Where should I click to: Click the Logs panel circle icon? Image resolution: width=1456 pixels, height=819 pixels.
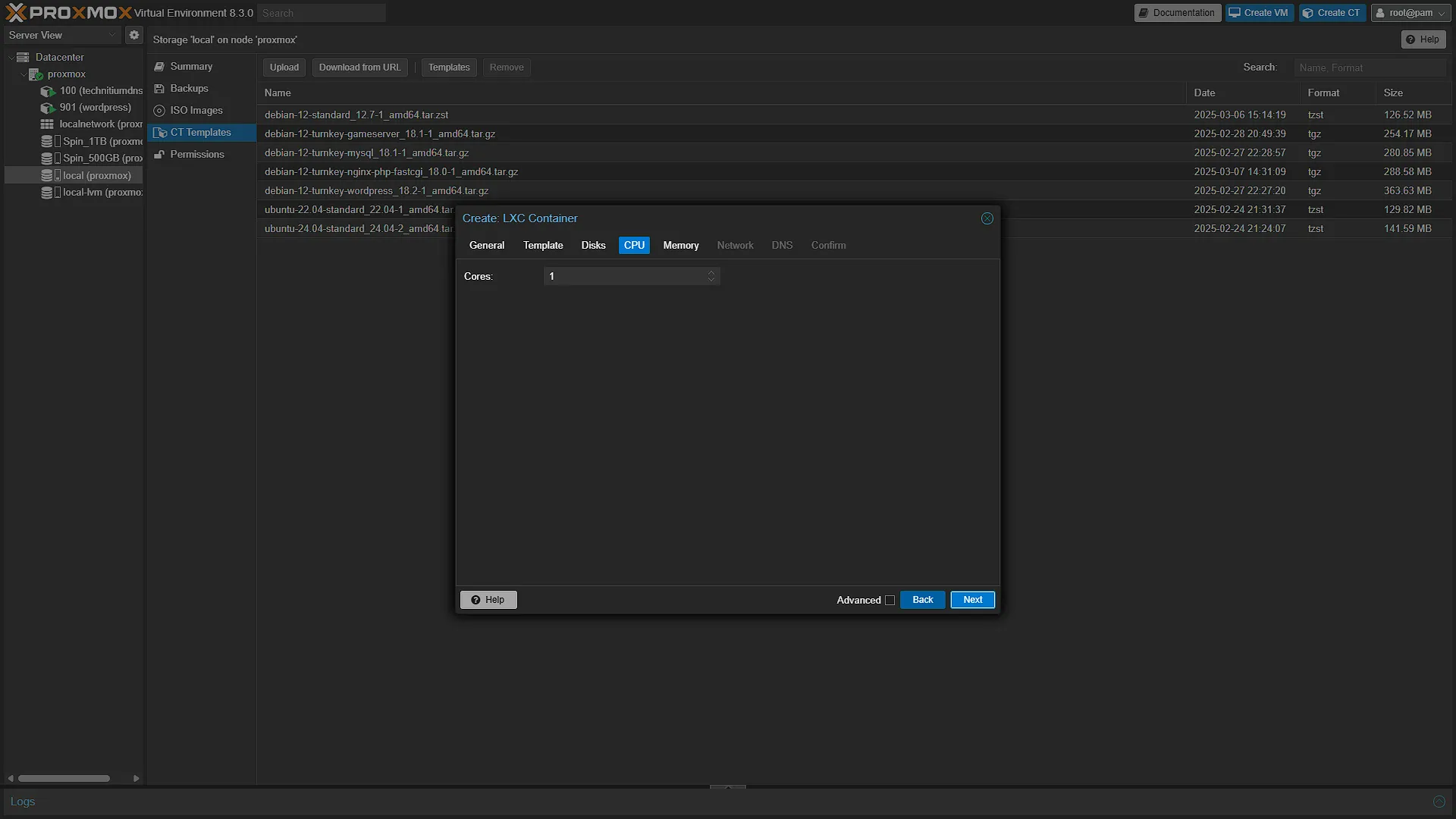coord(1439,802)
